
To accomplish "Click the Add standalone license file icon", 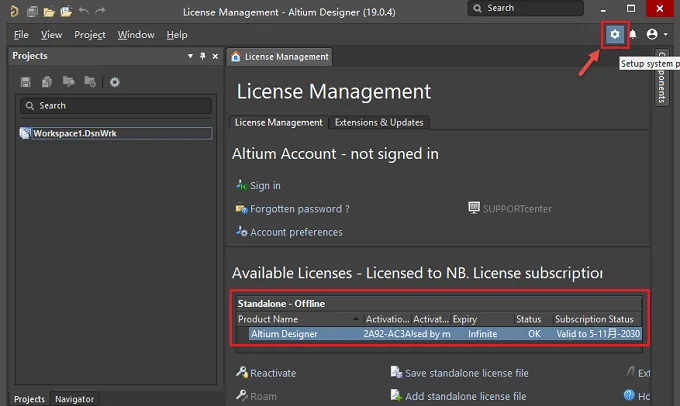I will click(396, 395).
